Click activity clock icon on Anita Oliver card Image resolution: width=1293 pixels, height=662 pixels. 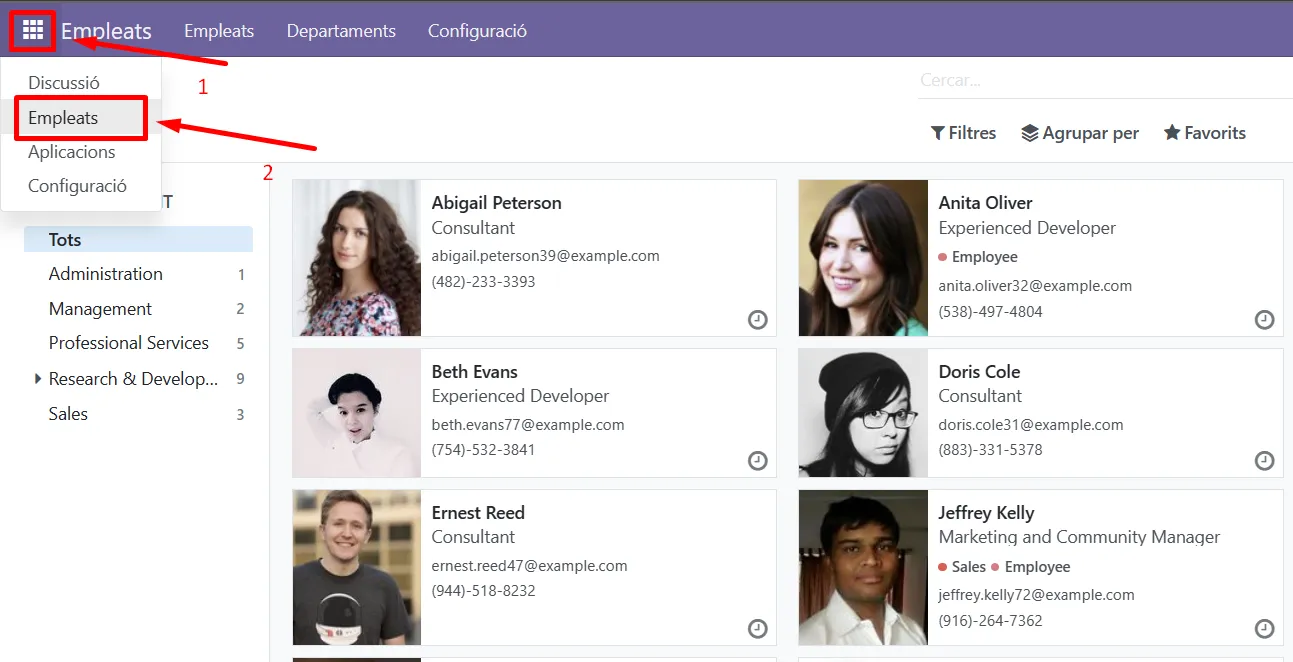tap(1264, 320)
